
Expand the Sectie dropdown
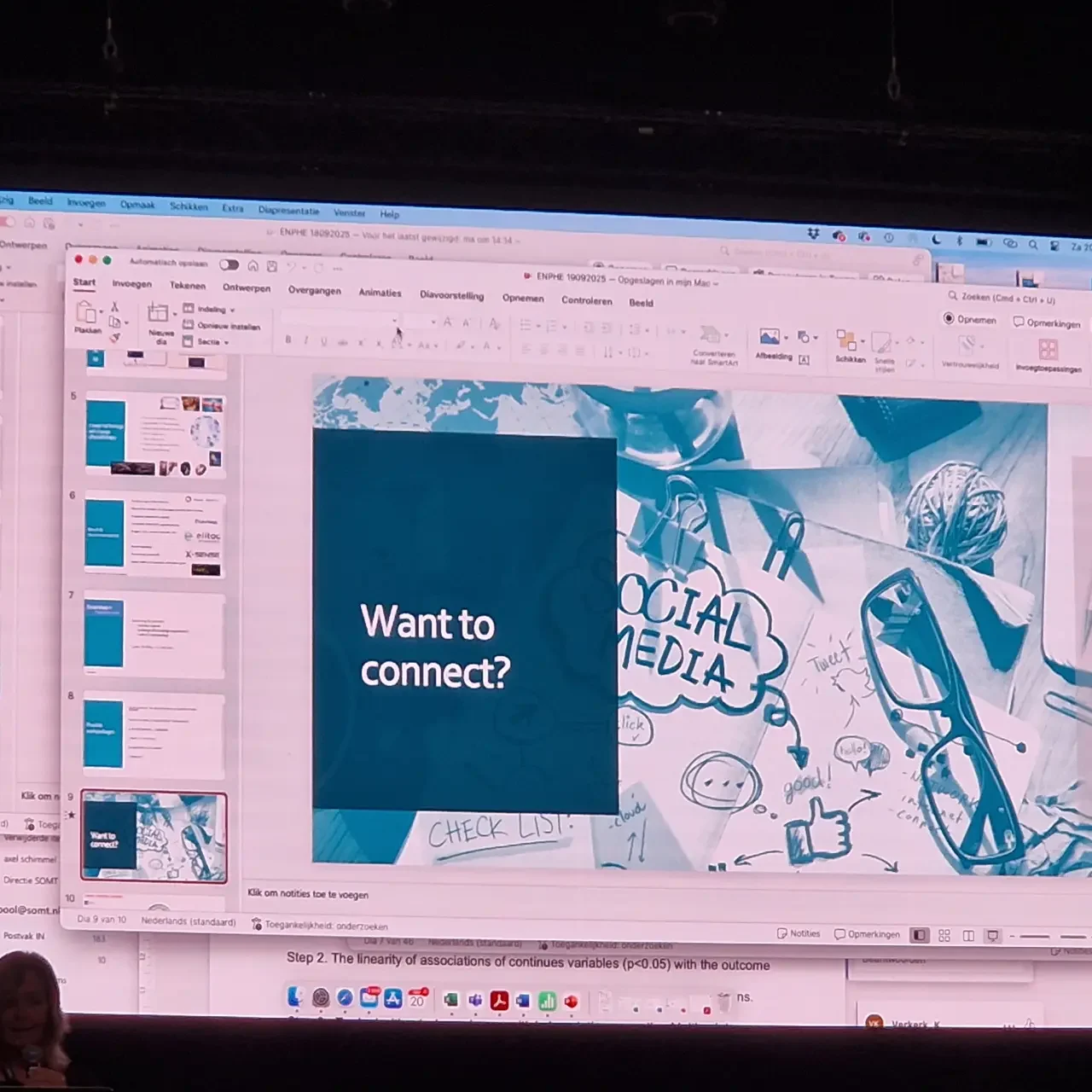point(208,342)
